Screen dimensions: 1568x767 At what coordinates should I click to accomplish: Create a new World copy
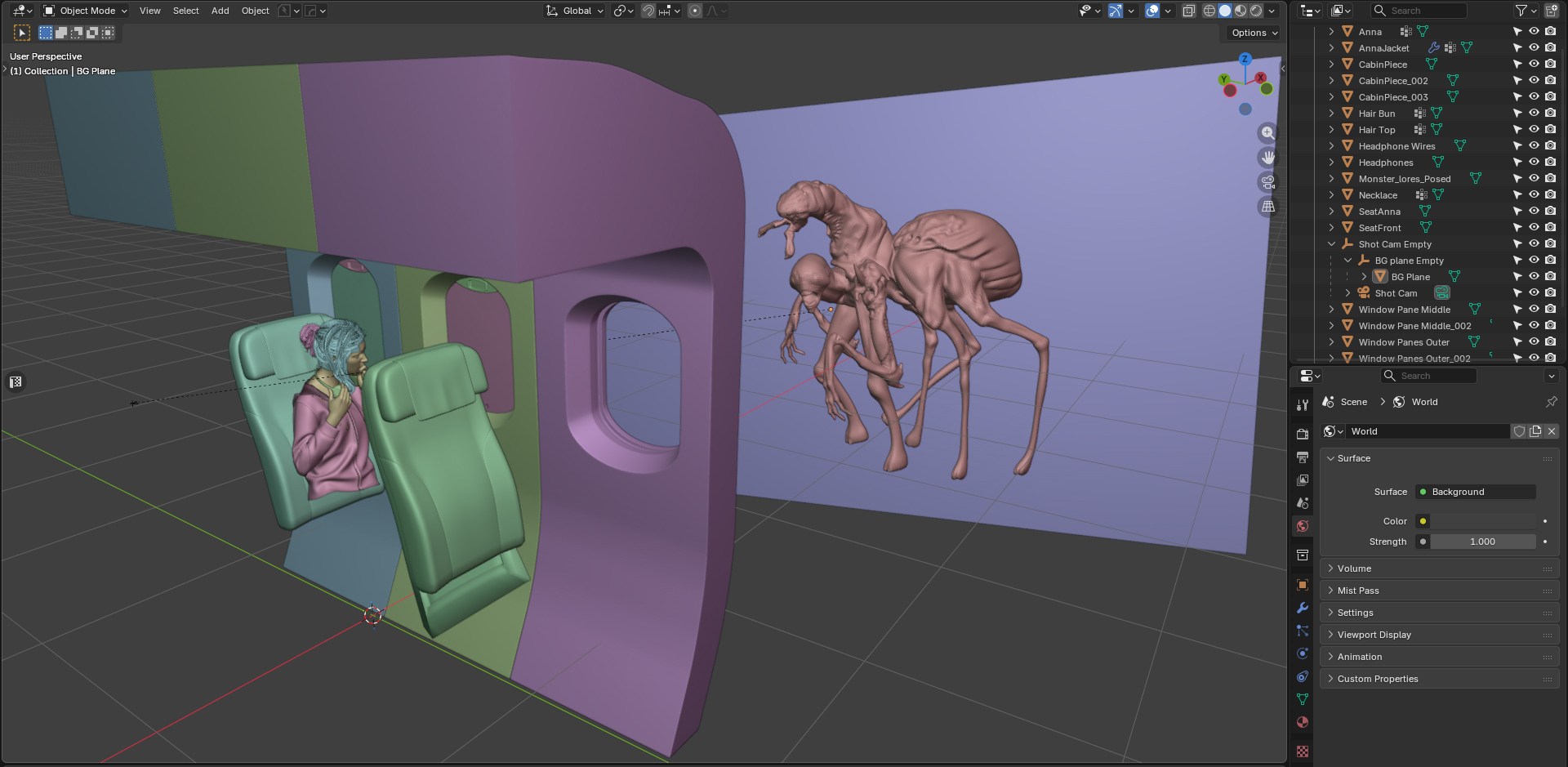coord(1535,431)
